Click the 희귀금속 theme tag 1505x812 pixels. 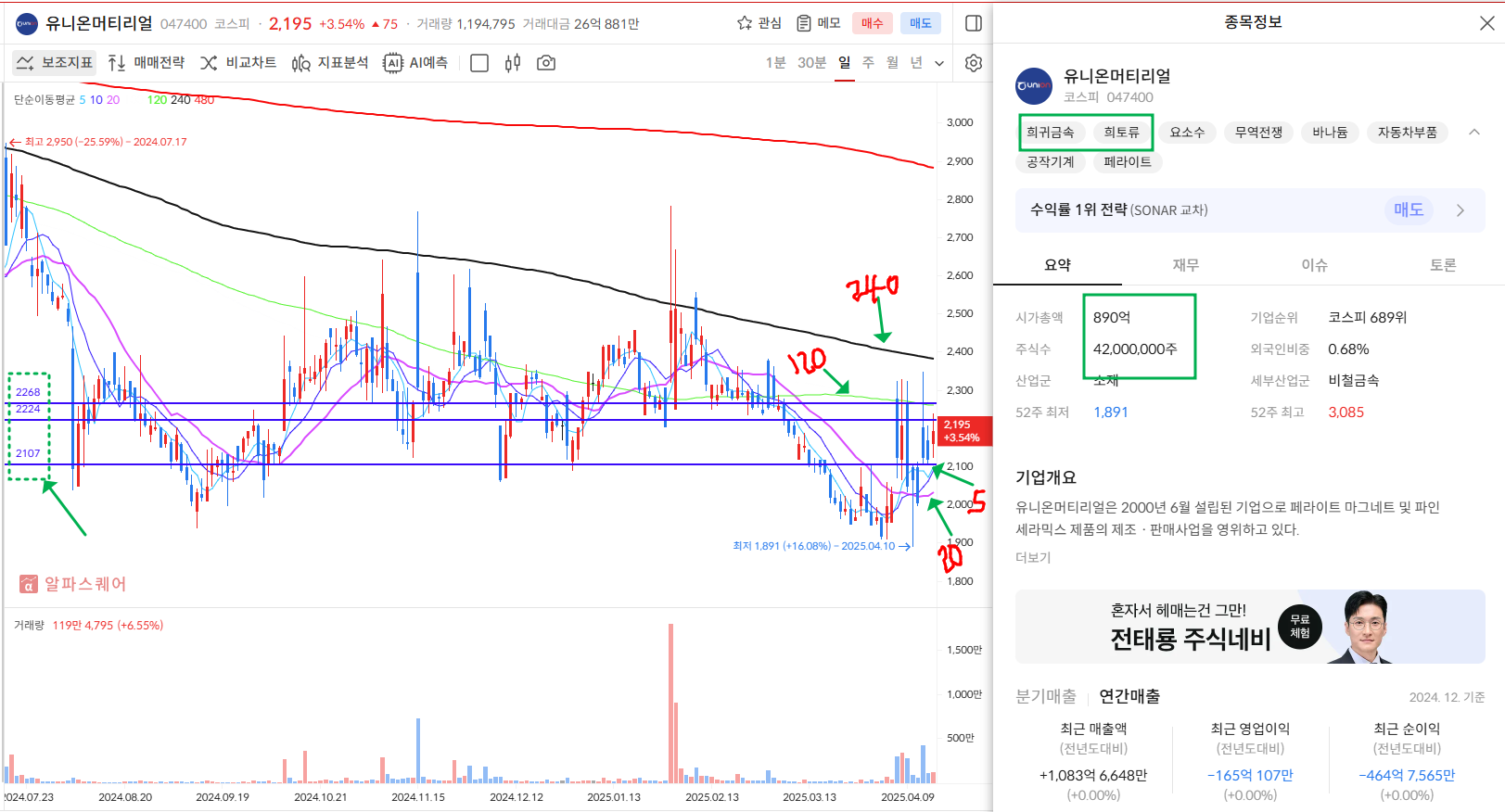[x=1051, y=133]
